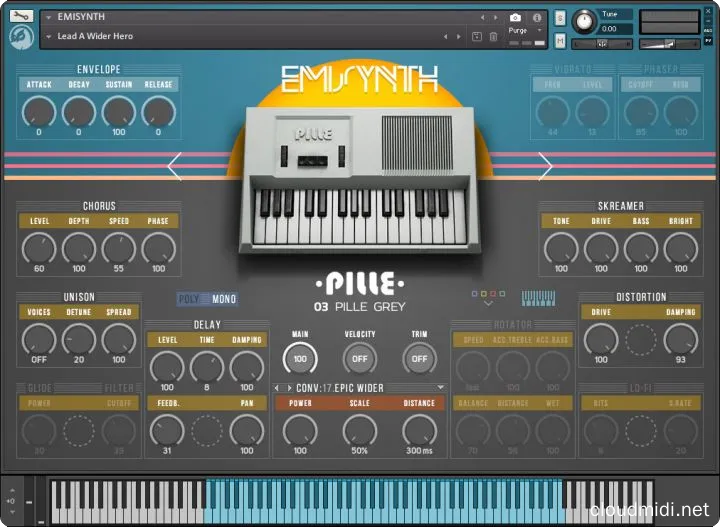Solo the instrument with the S button
Screen dimensions: 720x527
coord(559,18)
